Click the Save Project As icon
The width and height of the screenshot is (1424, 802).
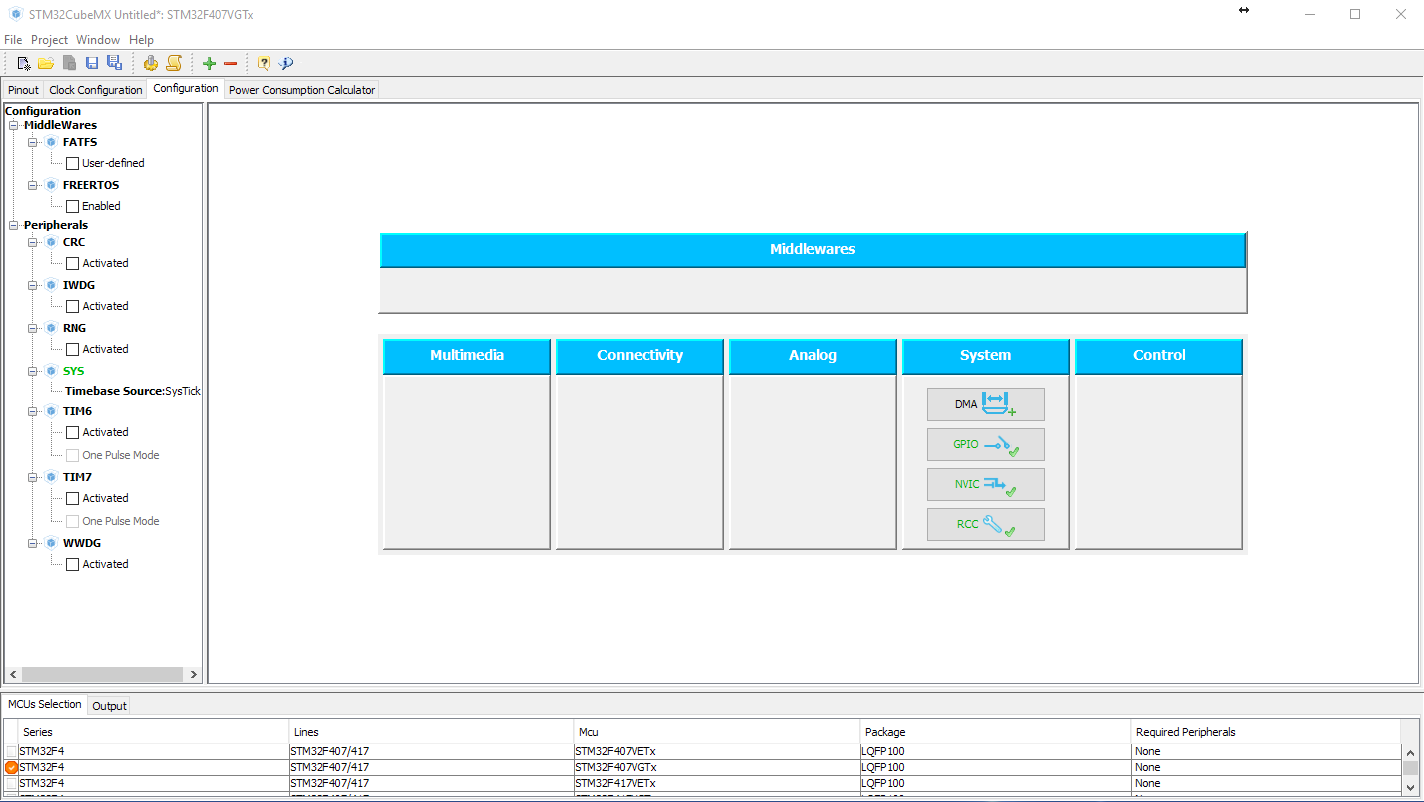114,63
